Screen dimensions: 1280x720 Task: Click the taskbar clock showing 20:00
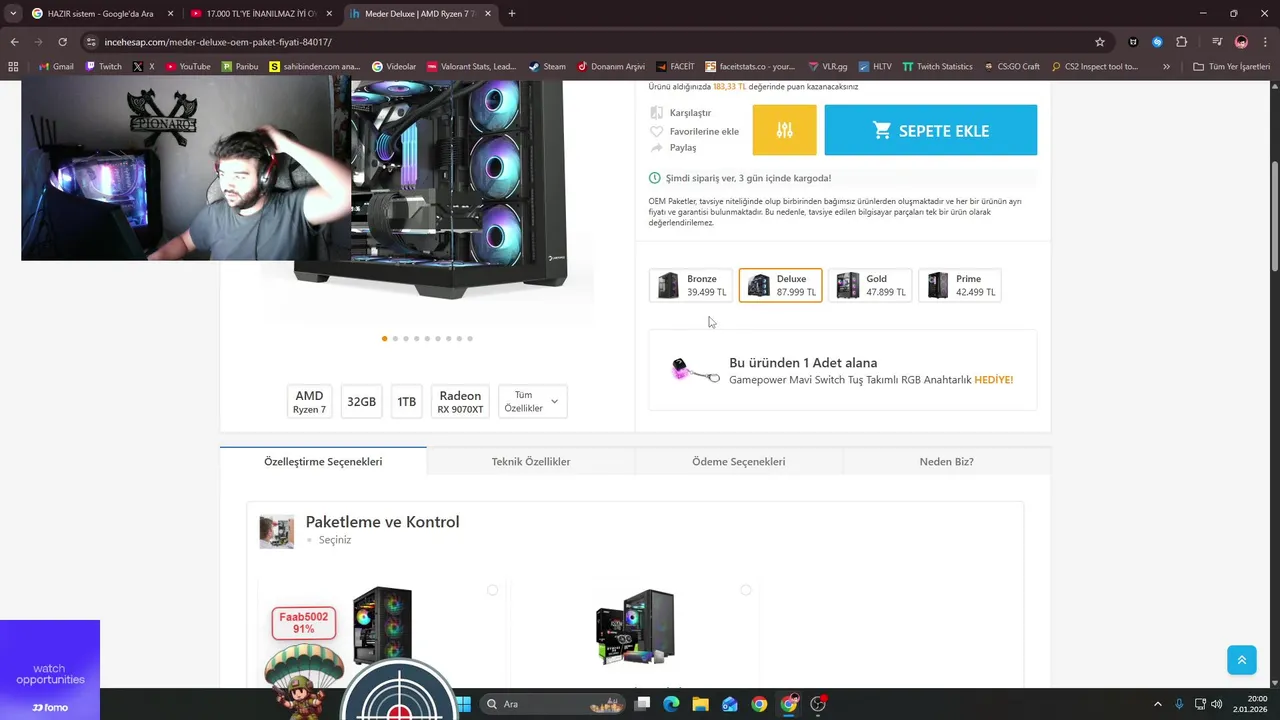click(x=1250, y=704)
